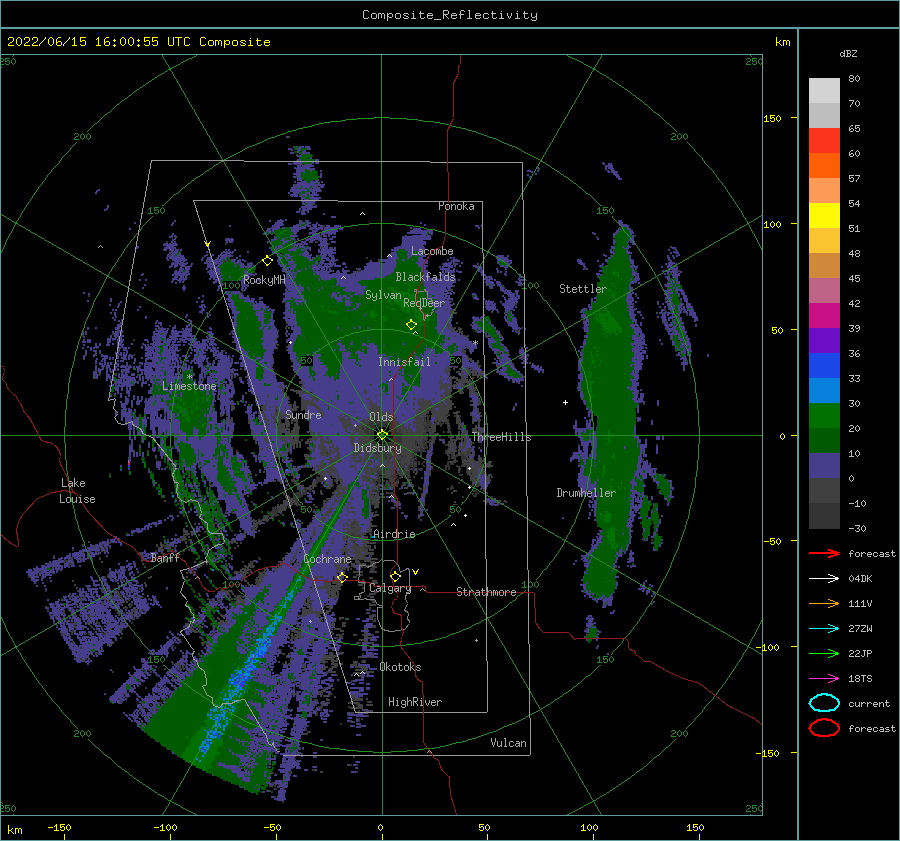The height and width of the screenshot is (841, 900).
Task: Click the RedDeer city label
Action: point(424,303)
